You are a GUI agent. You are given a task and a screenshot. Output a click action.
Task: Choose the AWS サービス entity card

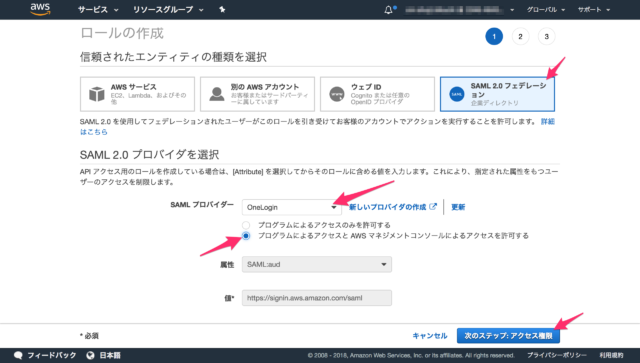137,94
